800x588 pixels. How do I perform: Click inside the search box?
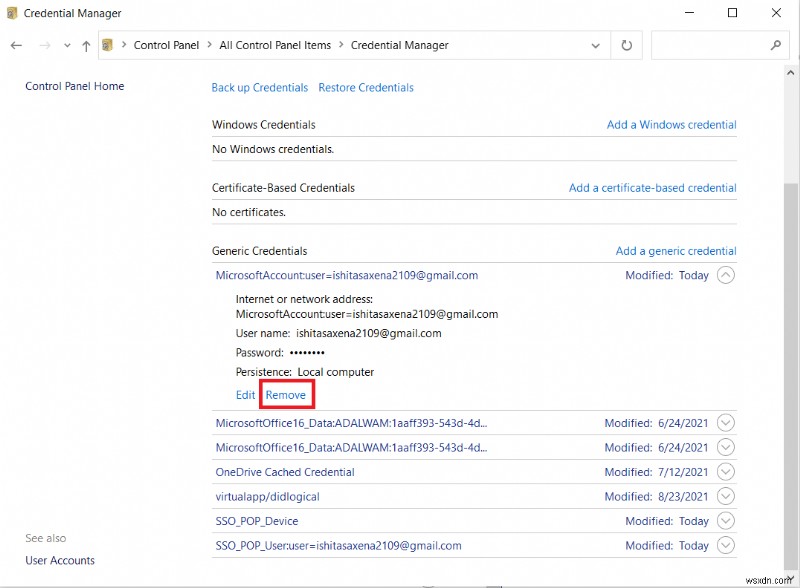710,45
